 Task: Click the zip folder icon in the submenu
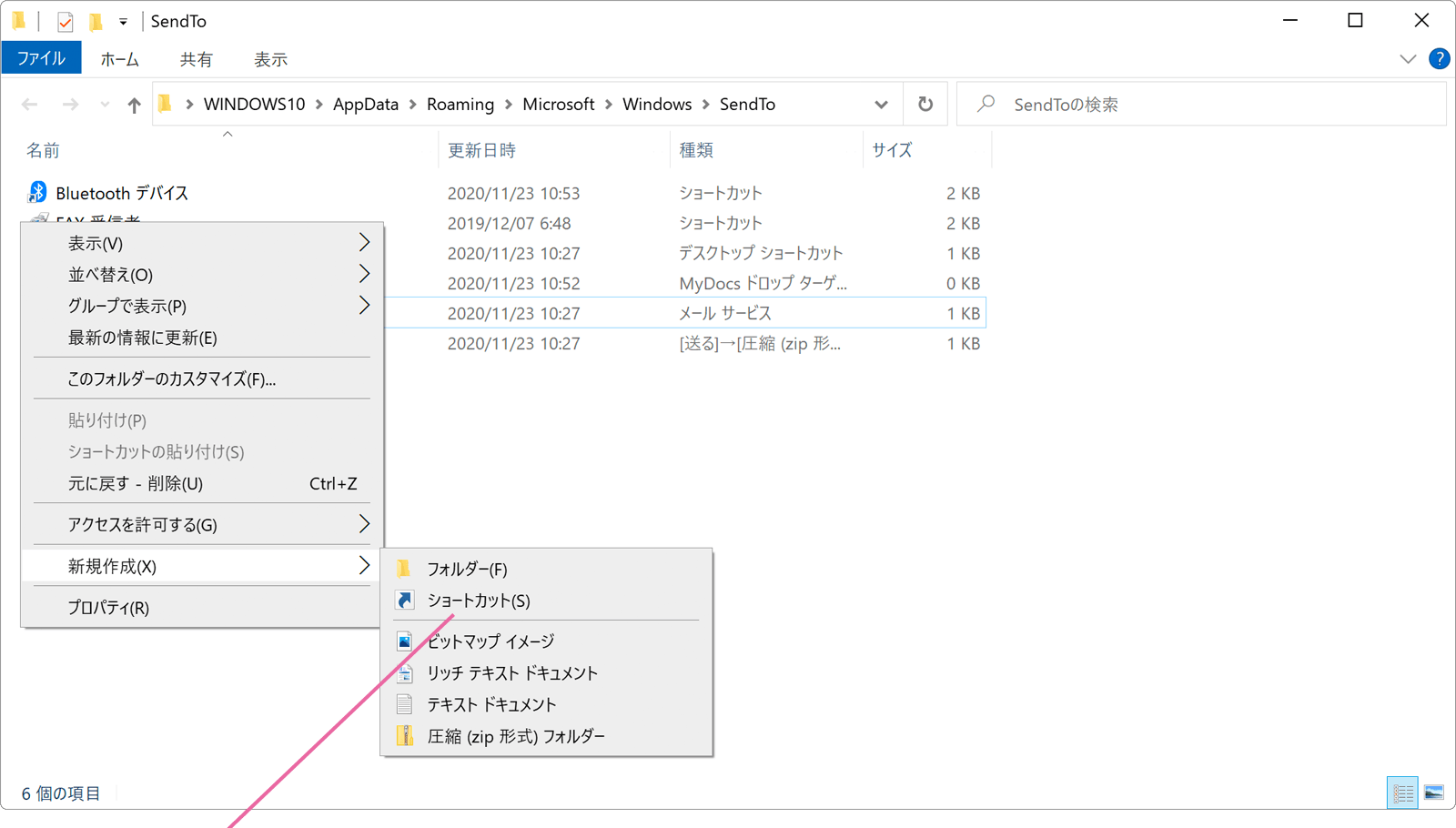(405, 736)
